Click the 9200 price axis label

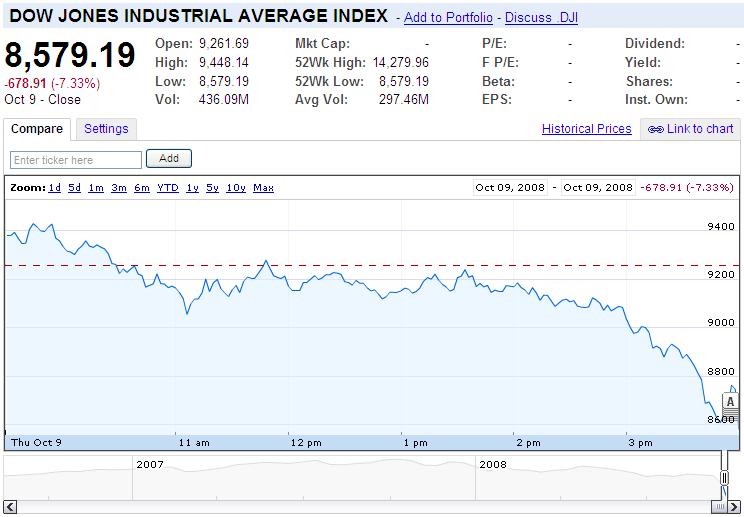[721, 274]
